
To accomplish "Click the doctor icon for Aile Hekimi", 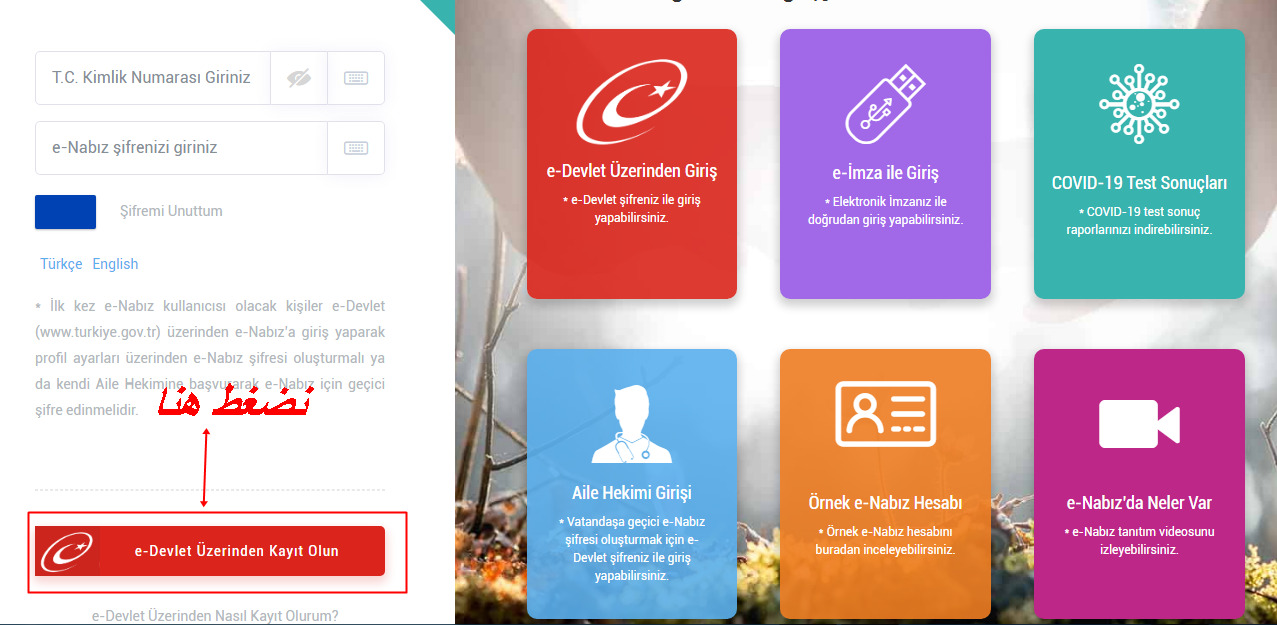I will pos(632,423).
